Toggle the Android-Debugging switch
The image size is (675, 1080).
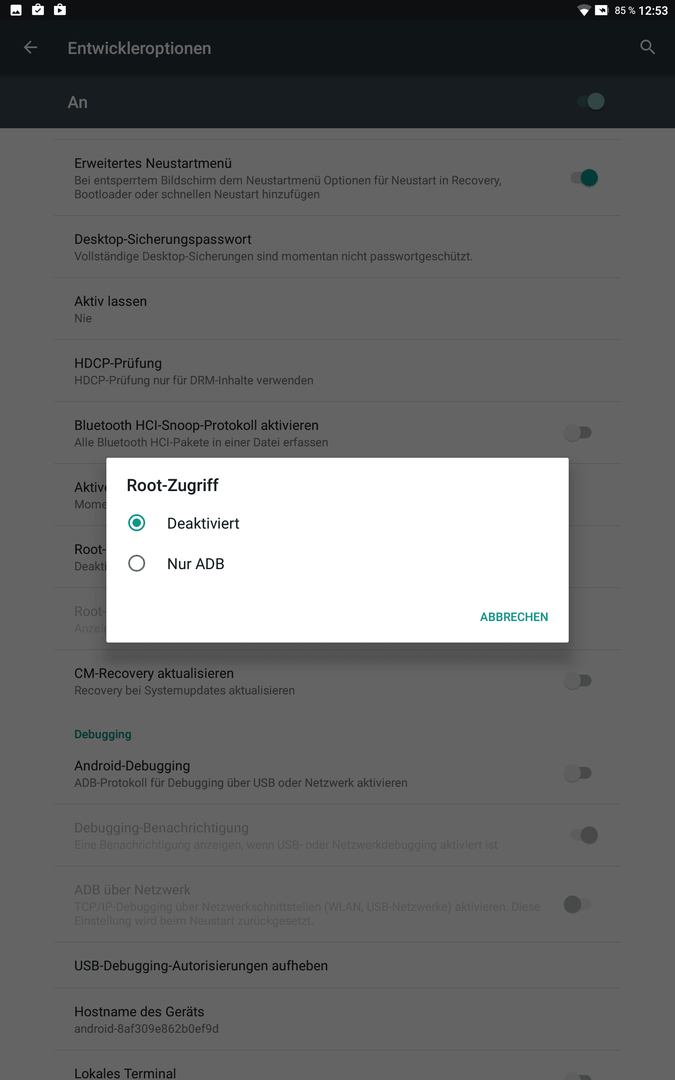[x=578, y=773]
